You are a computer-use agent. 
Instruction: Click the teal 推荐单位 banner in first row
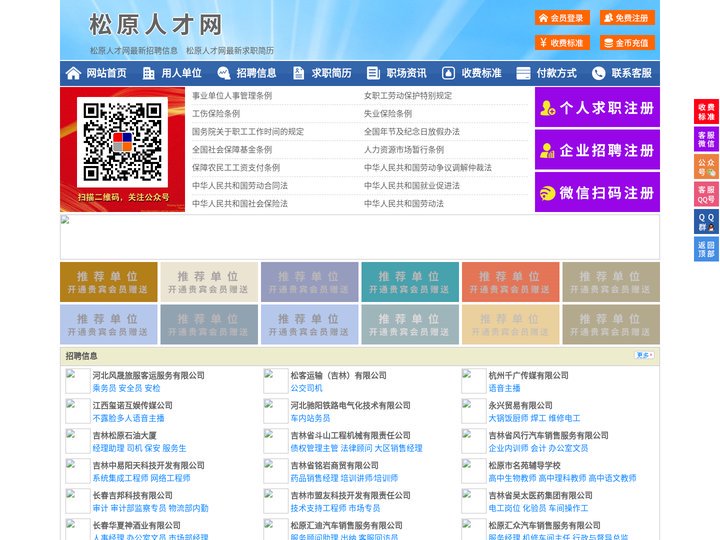tap(410, 282)
